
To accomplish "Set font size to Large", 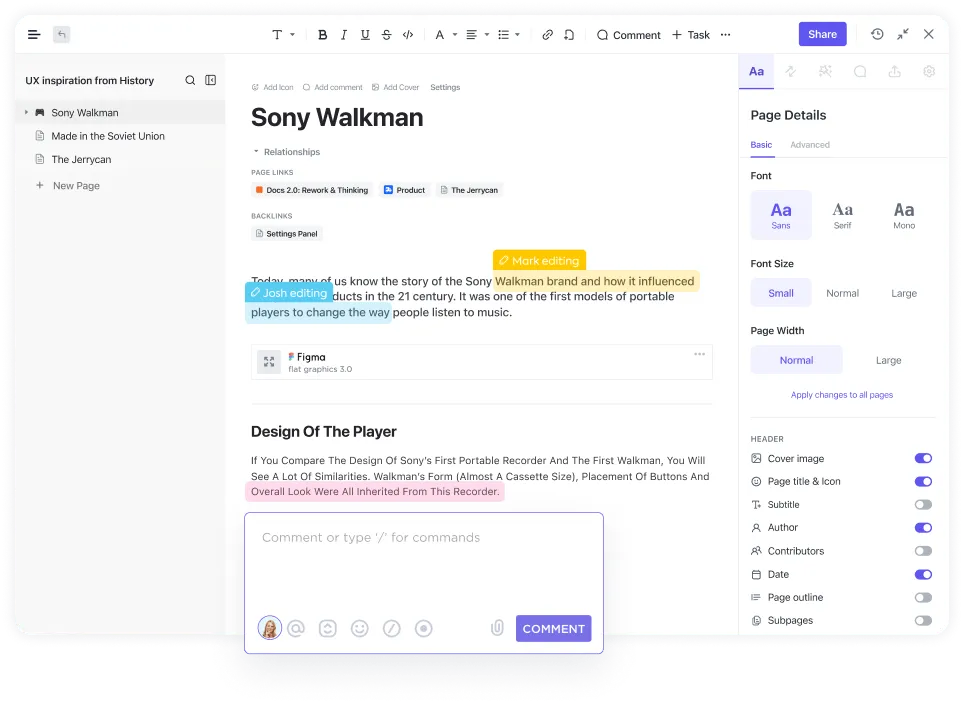I will [904, 293].
